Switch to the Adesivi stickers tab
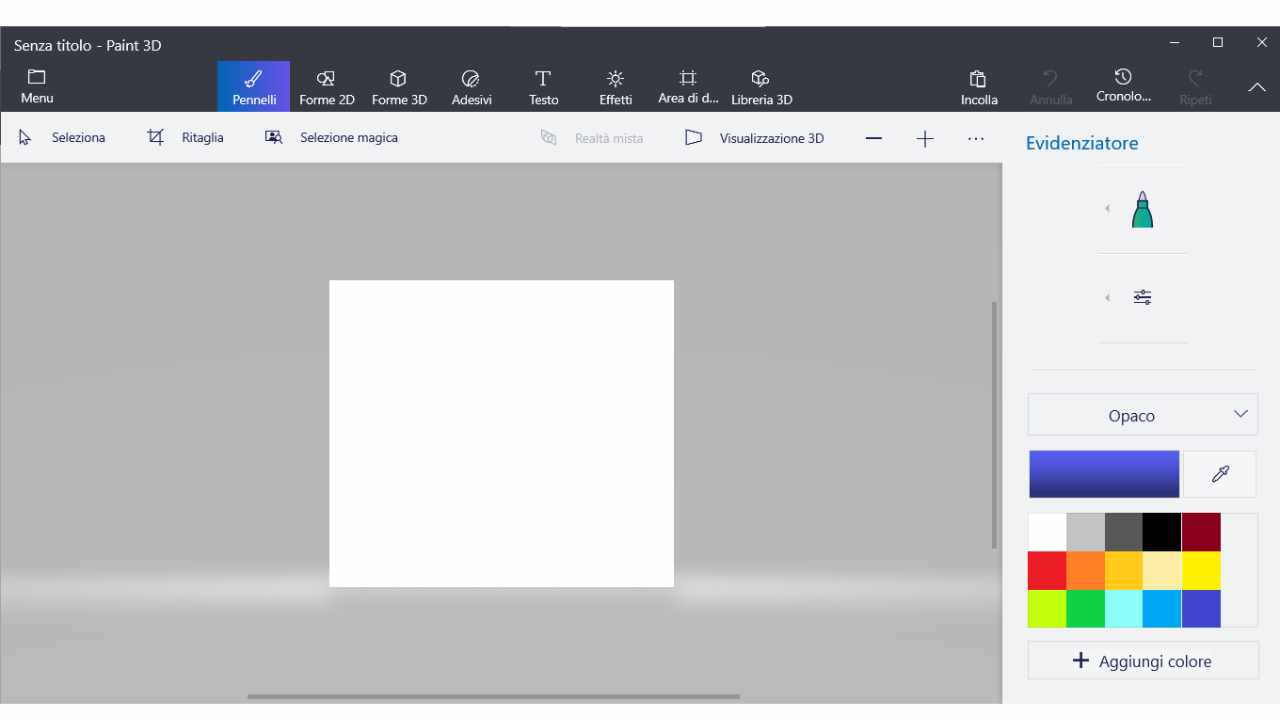 [471, 87]
